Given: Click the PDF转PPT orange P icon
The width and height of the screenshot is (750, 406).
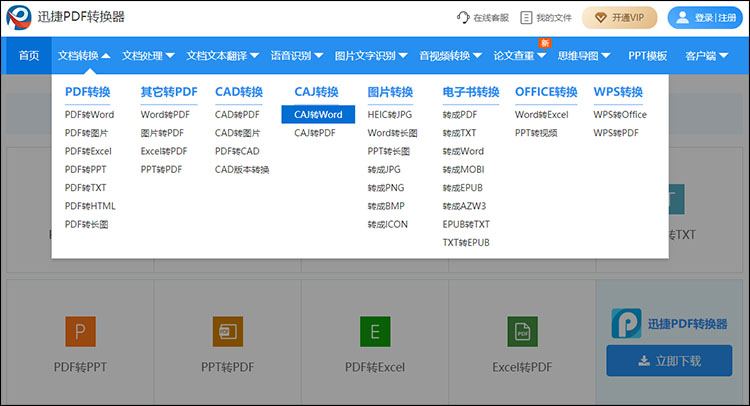Looking at the screenshot, I should (80, 331).
